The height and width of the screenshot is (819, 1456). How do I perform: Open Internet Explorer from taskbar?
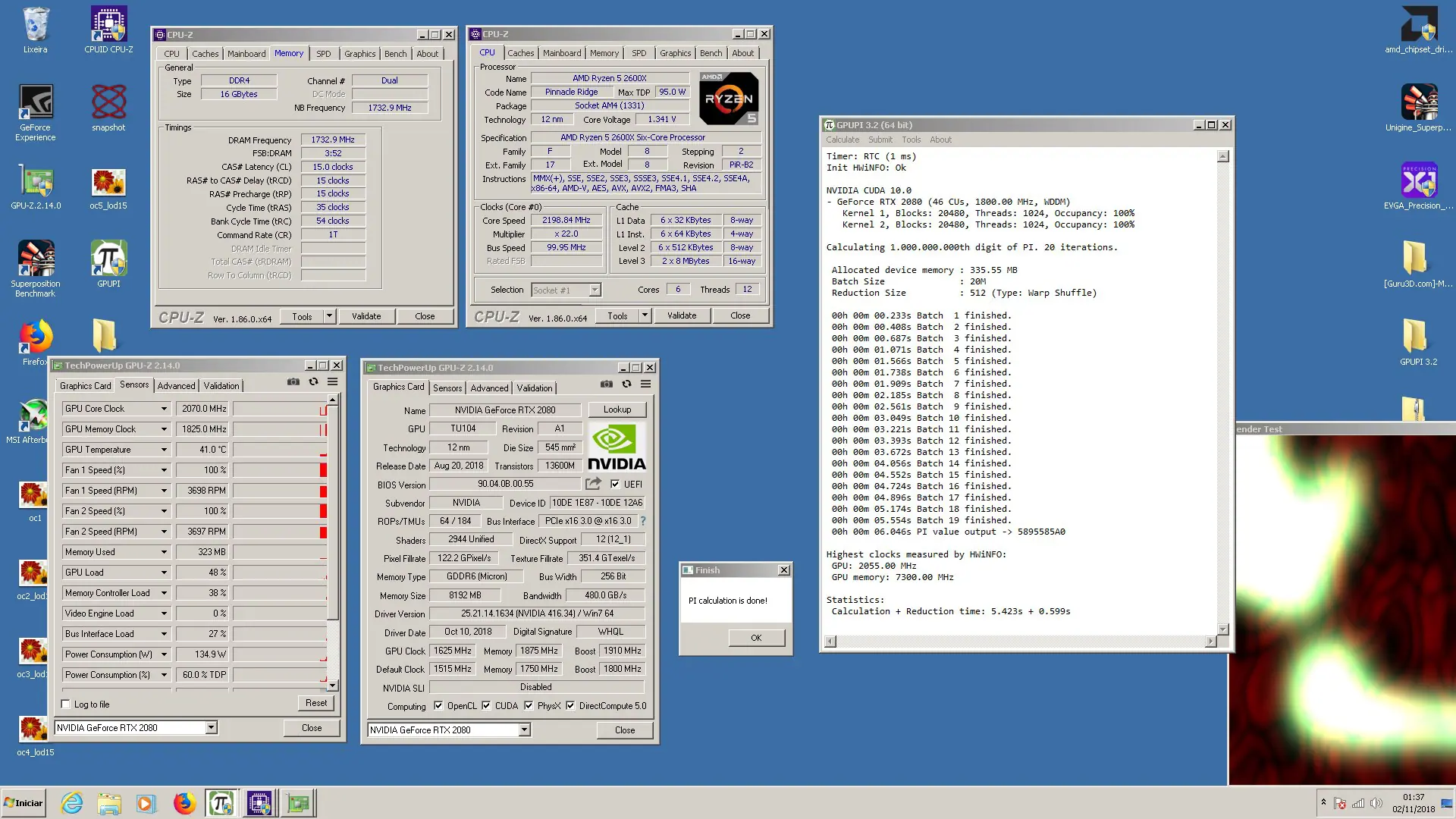[x=72, y=803]
